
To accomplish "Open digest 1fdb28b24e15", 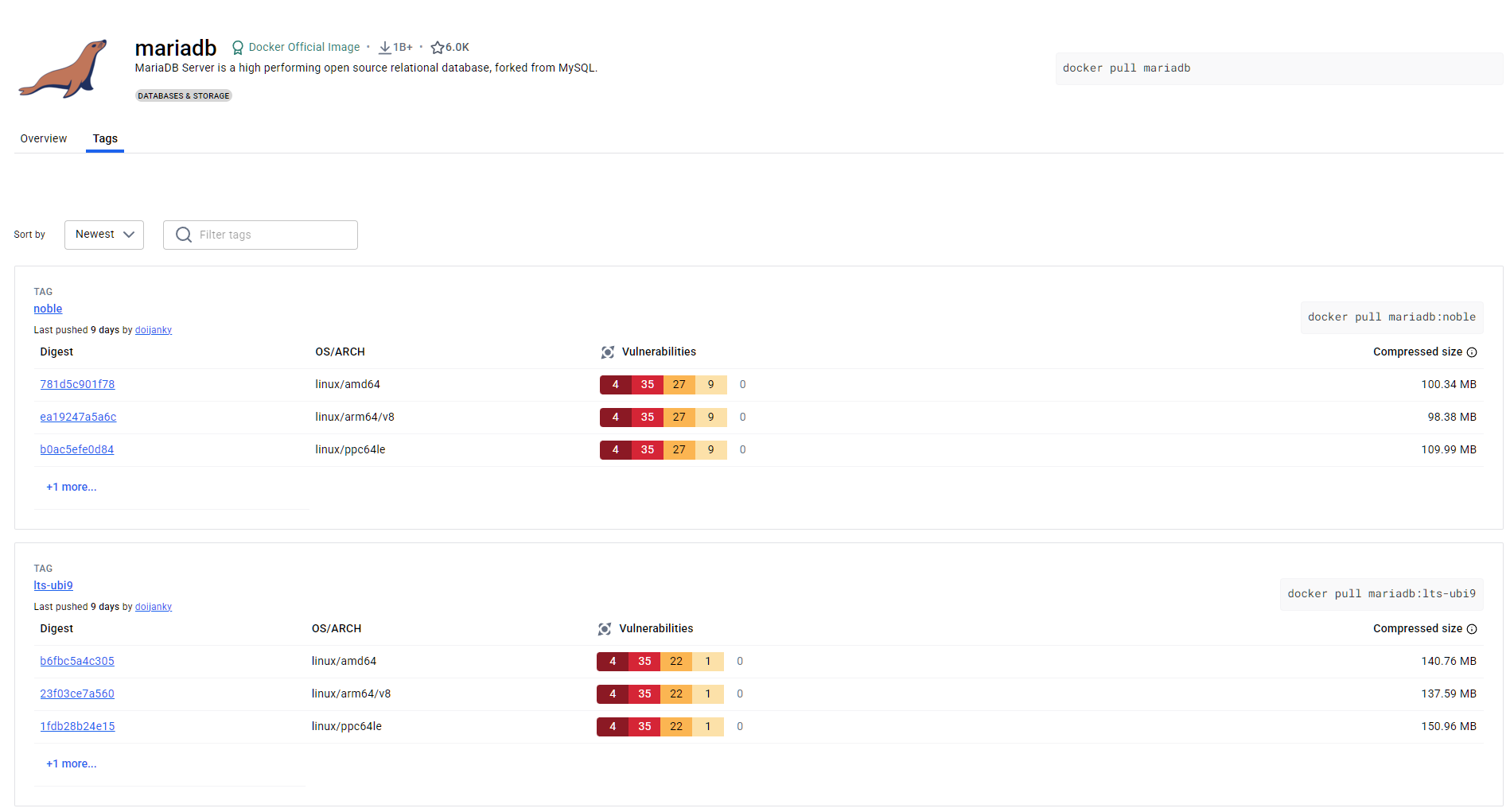I will [77, 726].
